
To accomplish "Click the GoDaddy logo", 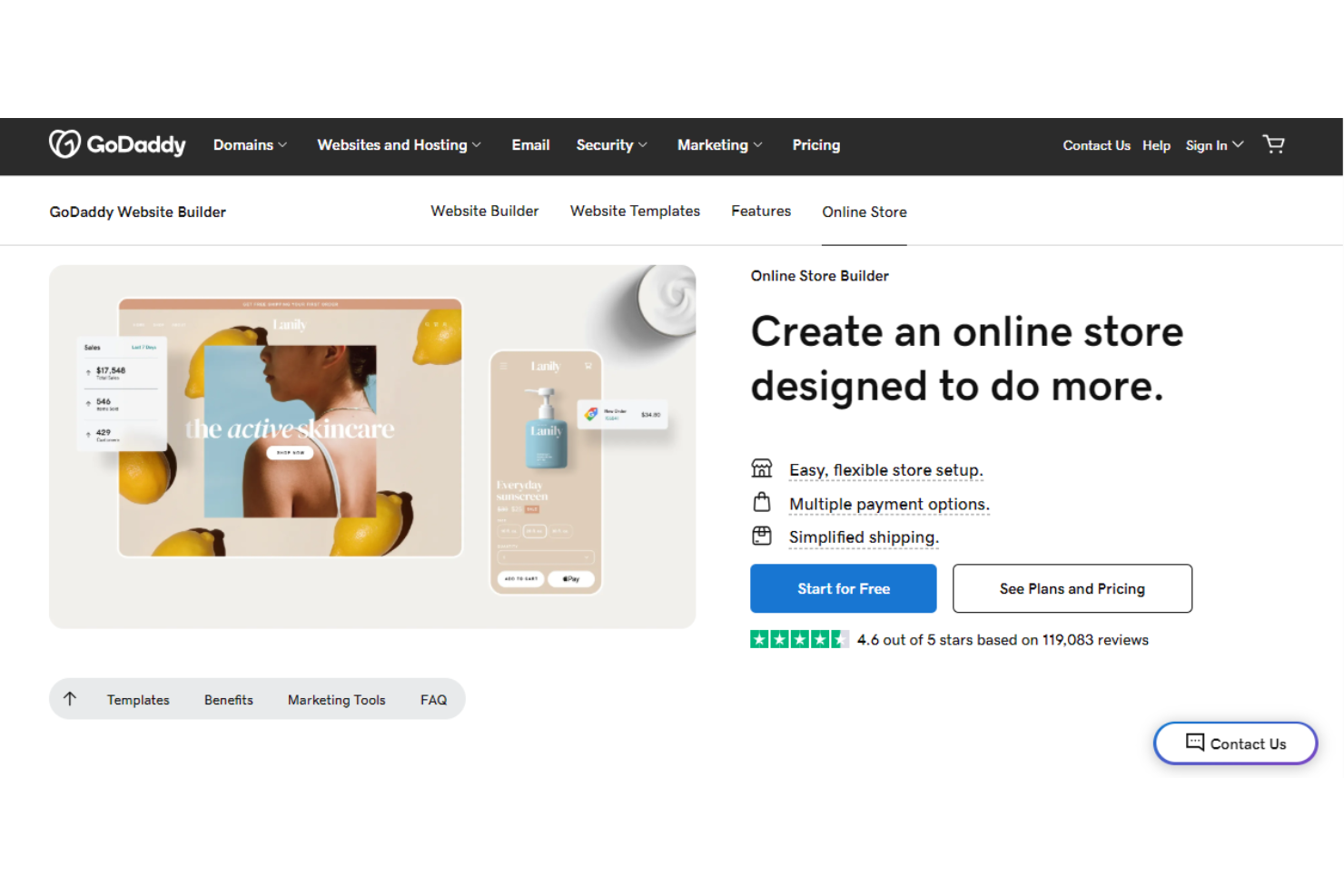I will coord(117,144).
